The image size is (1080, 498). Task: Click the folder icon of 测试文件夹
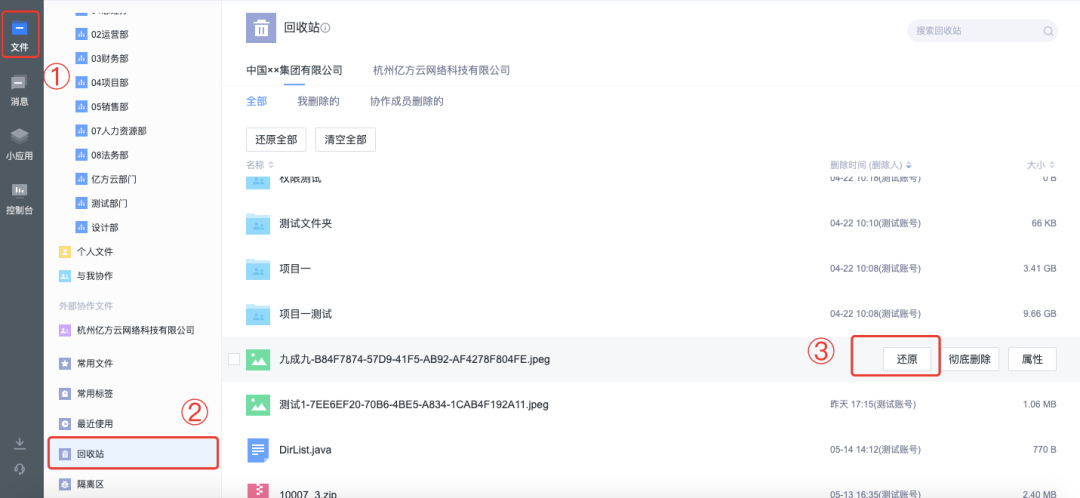pyautogui.click(x=258, y=224)
